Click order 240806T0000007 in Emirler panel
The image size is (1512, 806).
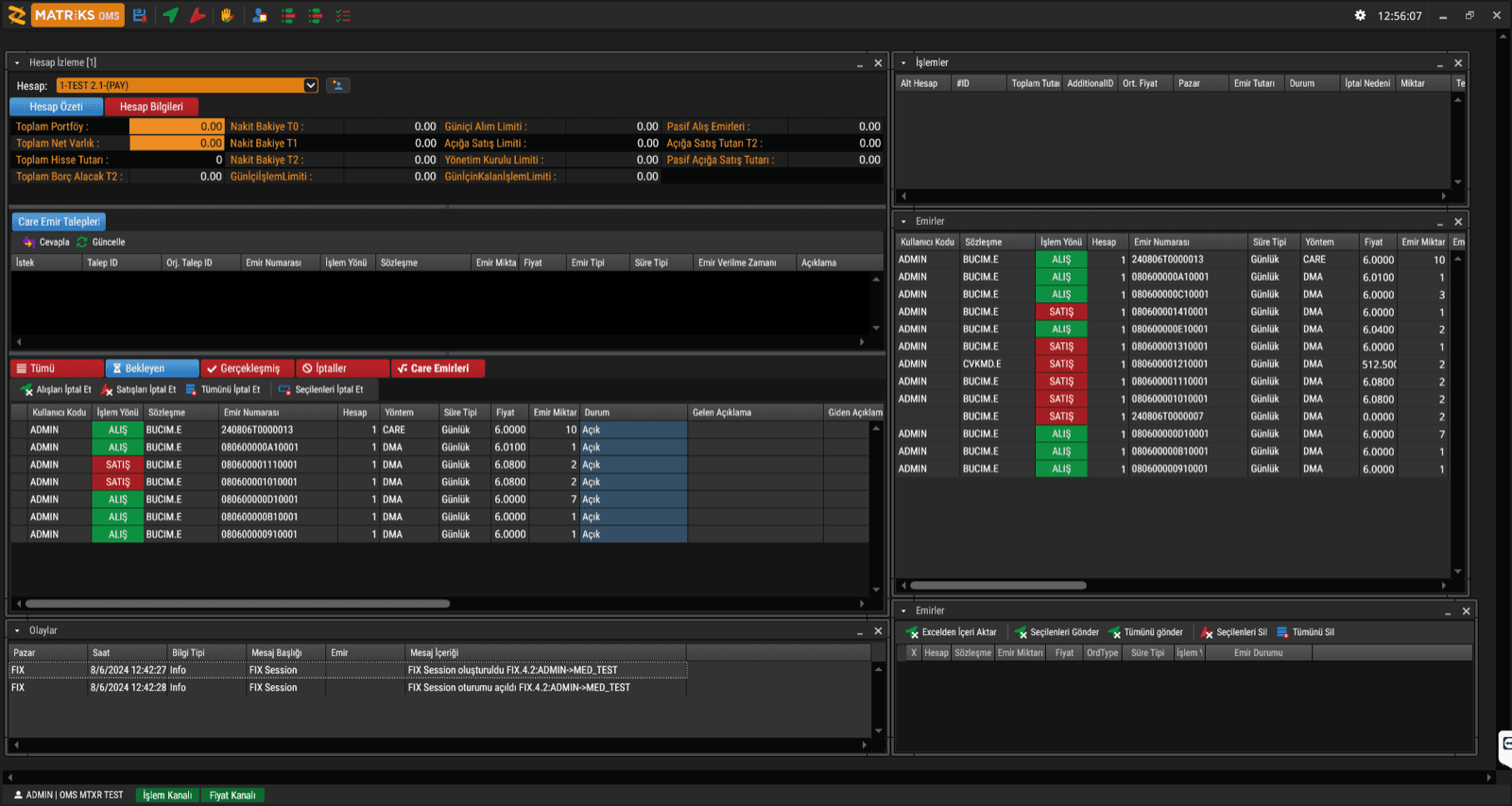click(1172, 417)
